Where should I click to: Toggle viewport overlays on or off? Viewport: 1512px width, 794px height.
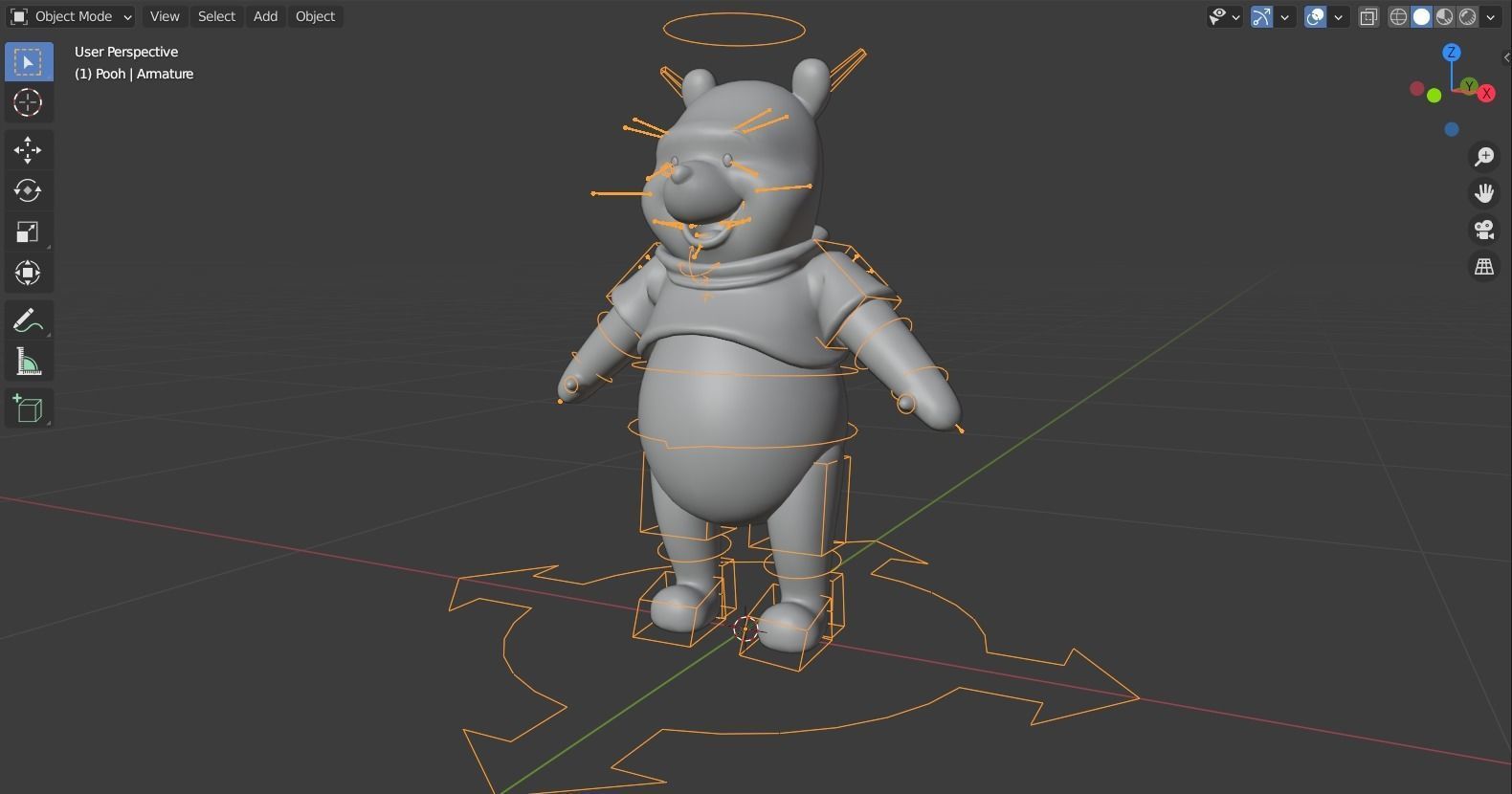pos(1315,16)
